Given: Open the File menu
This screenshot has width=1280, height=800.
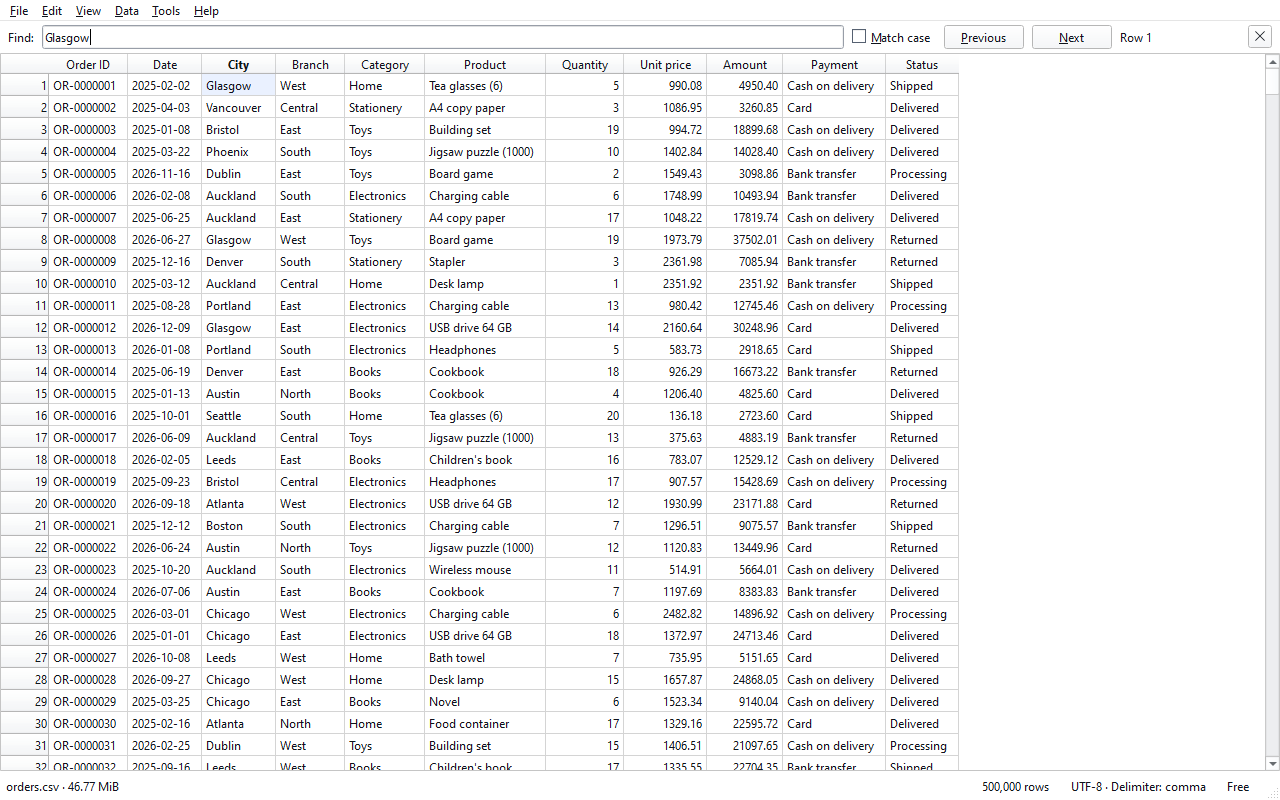Looking at the screenshot, I should pos(19,11).
